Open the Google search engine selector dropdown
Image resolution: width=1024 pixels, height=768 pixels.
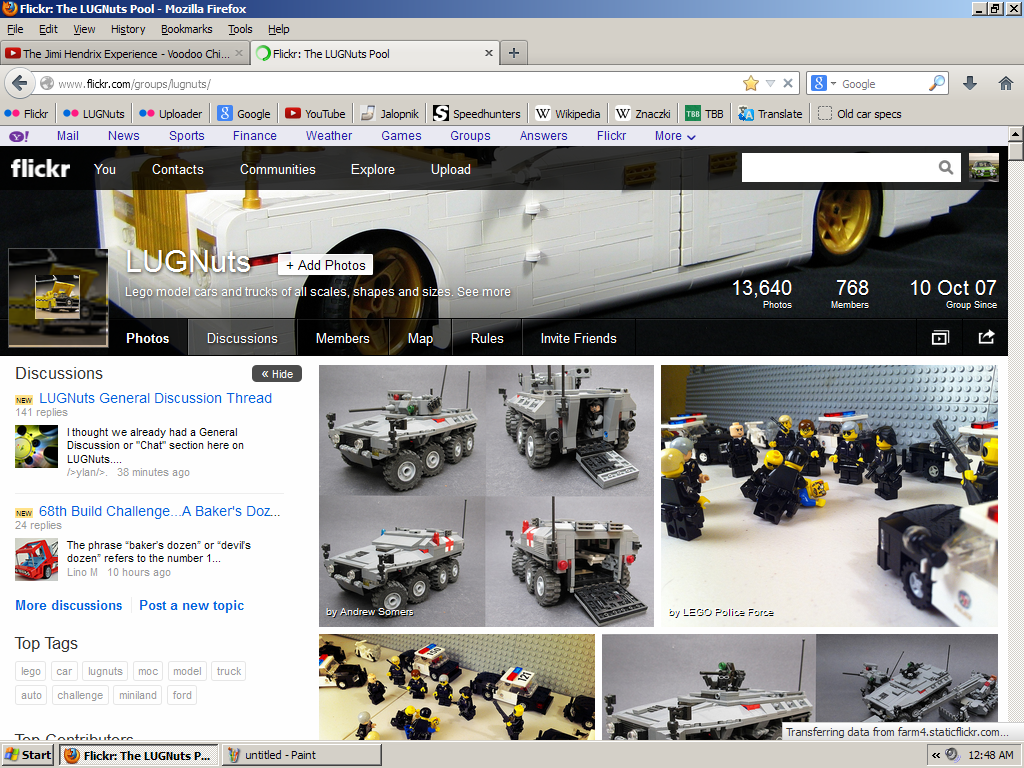[x=825, y=84]
